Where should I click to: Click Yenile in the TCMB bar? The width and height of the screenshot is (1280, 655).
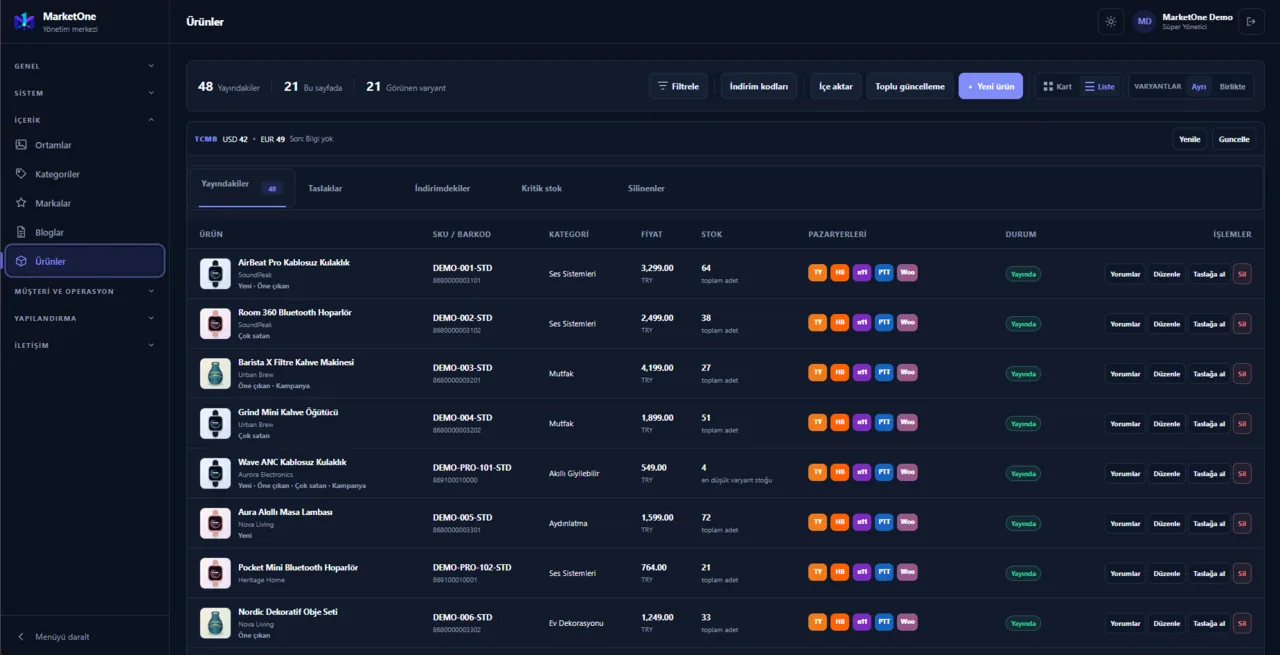pyautogui.click(x=1189, y=139)
